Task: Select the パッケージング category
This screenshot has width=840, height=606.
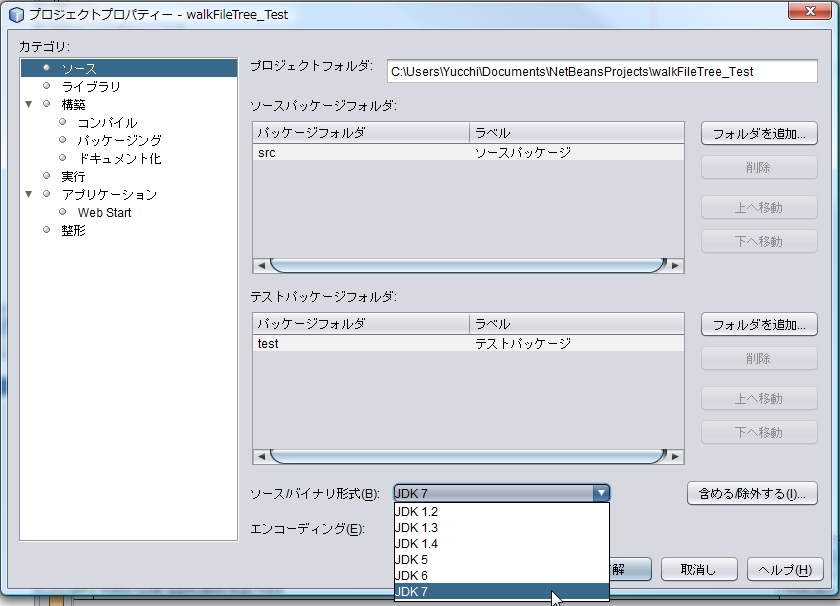Action: [119, 140]
